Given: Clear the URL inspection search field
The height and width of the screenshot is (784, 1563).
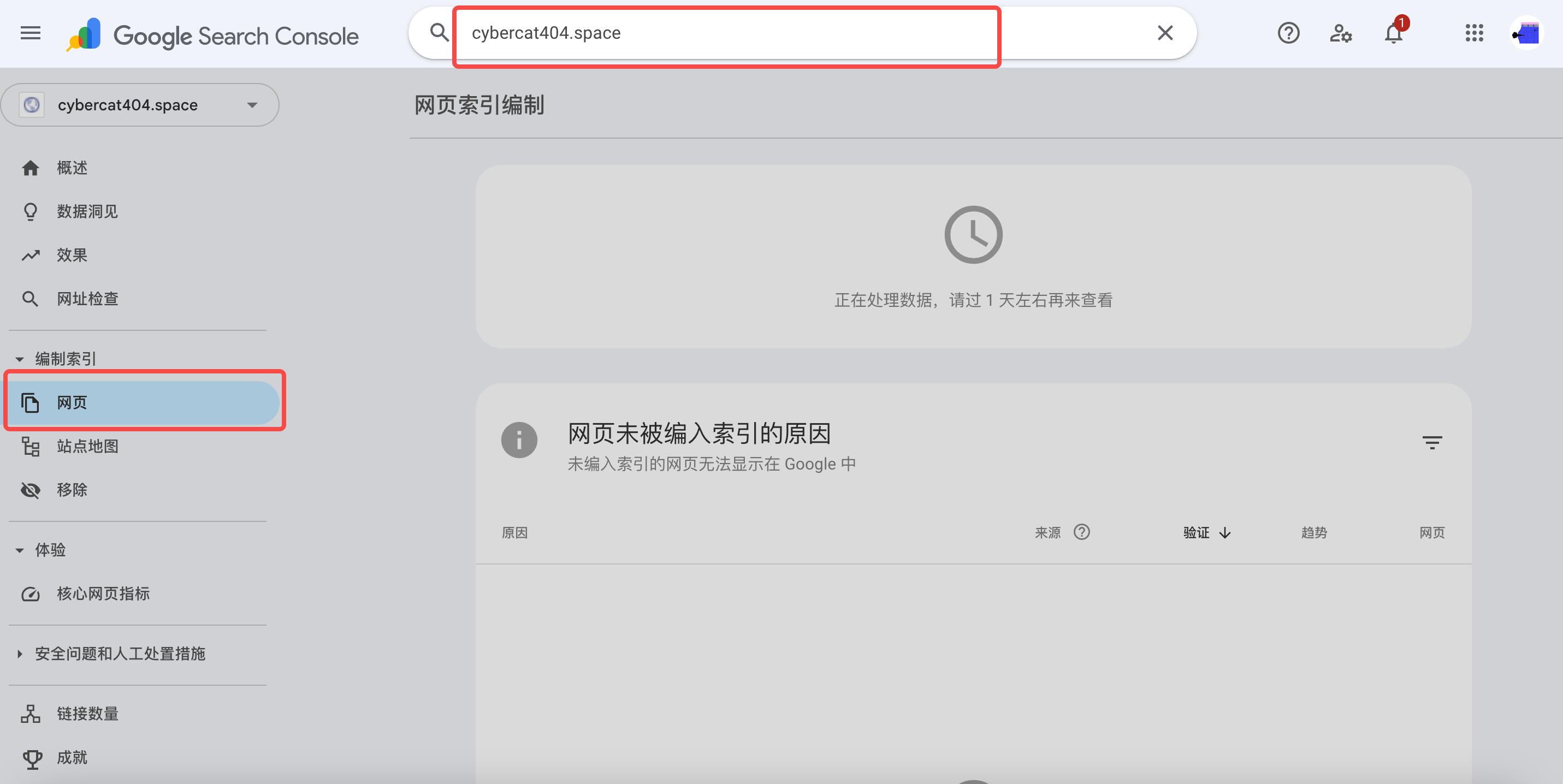Looking at the screenshot, I should 1165,33.
